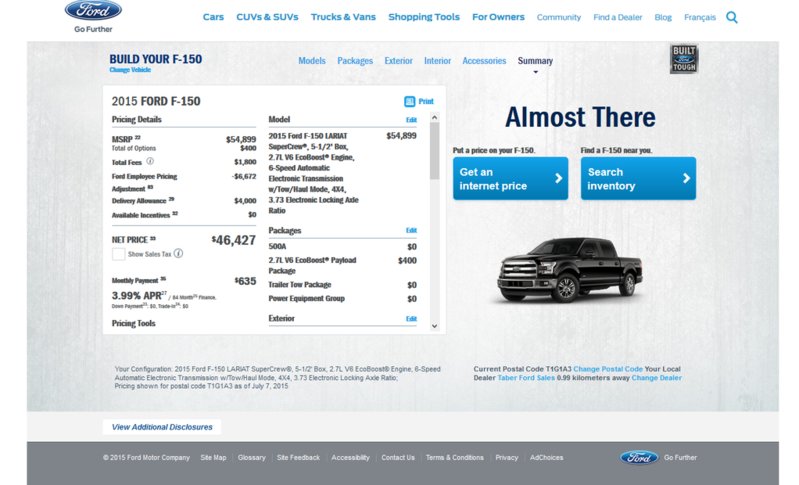
Task: Click the Ford logo in header
Action: [93, 10]
